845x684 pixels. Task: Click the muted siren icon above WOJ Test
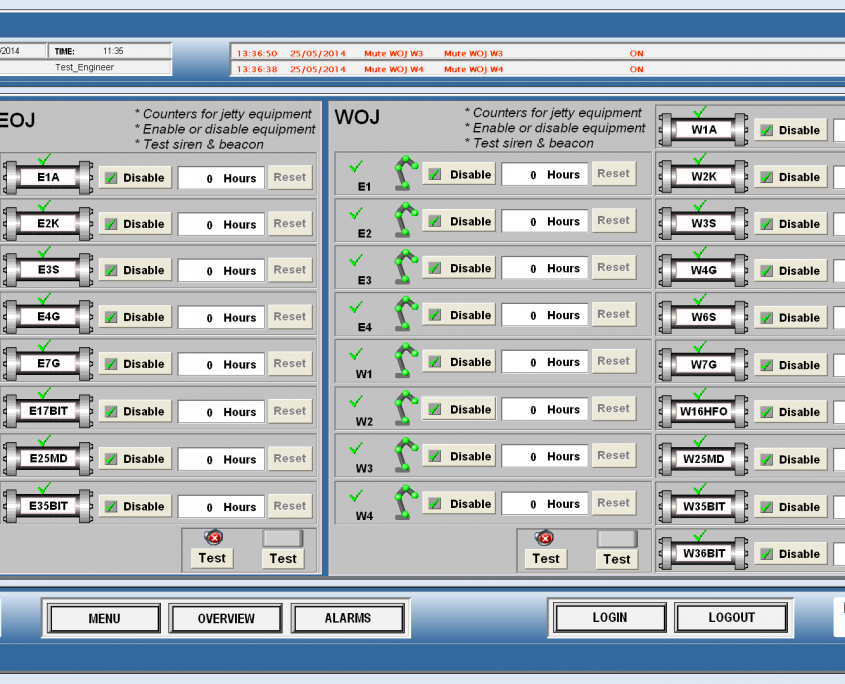[x=544, y=537]
